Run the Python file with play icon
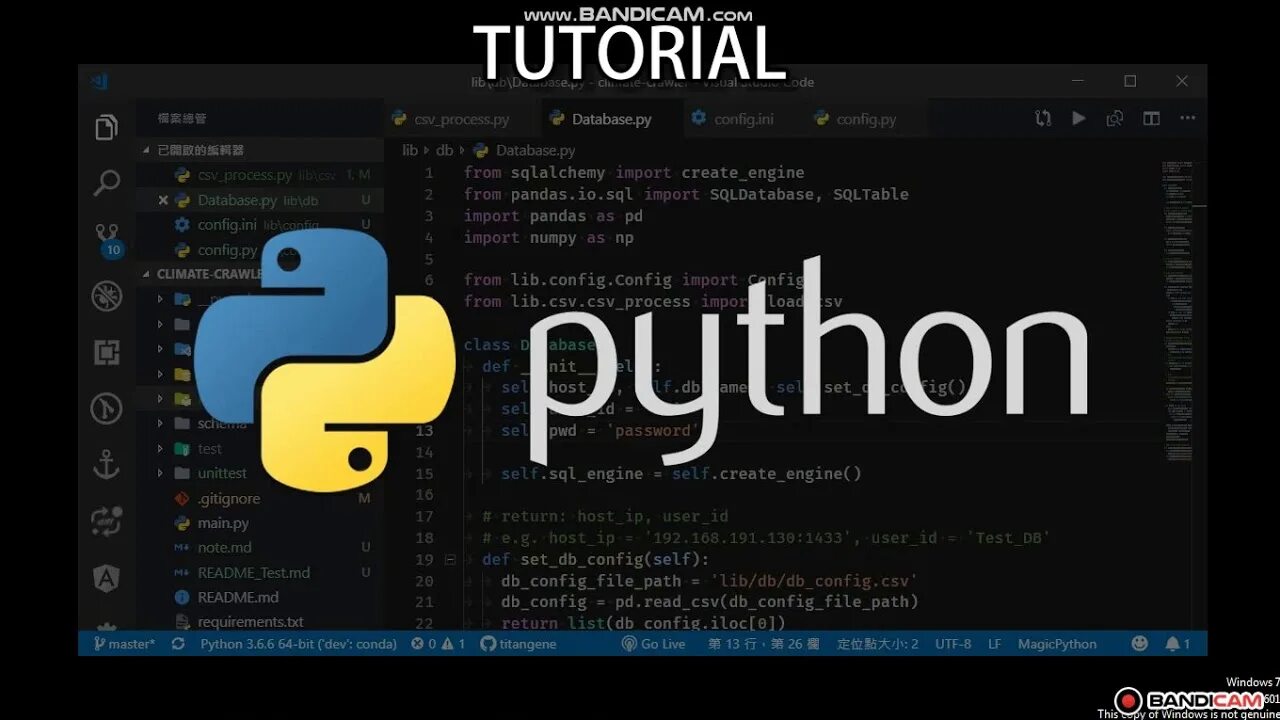 click(1079, 118)
